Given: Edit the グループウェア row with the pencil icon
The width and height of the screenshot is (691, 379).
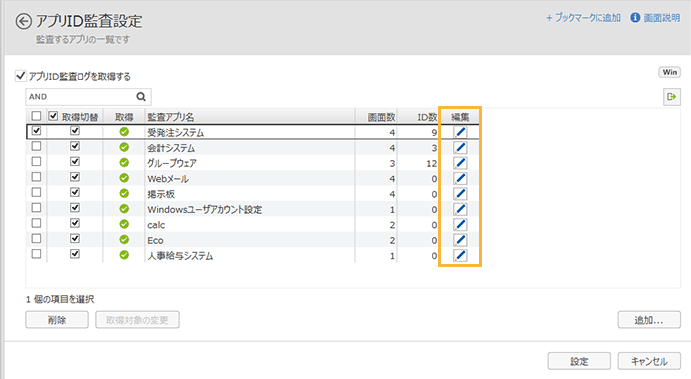Looking at the screenshot, I should click(460, 163).
